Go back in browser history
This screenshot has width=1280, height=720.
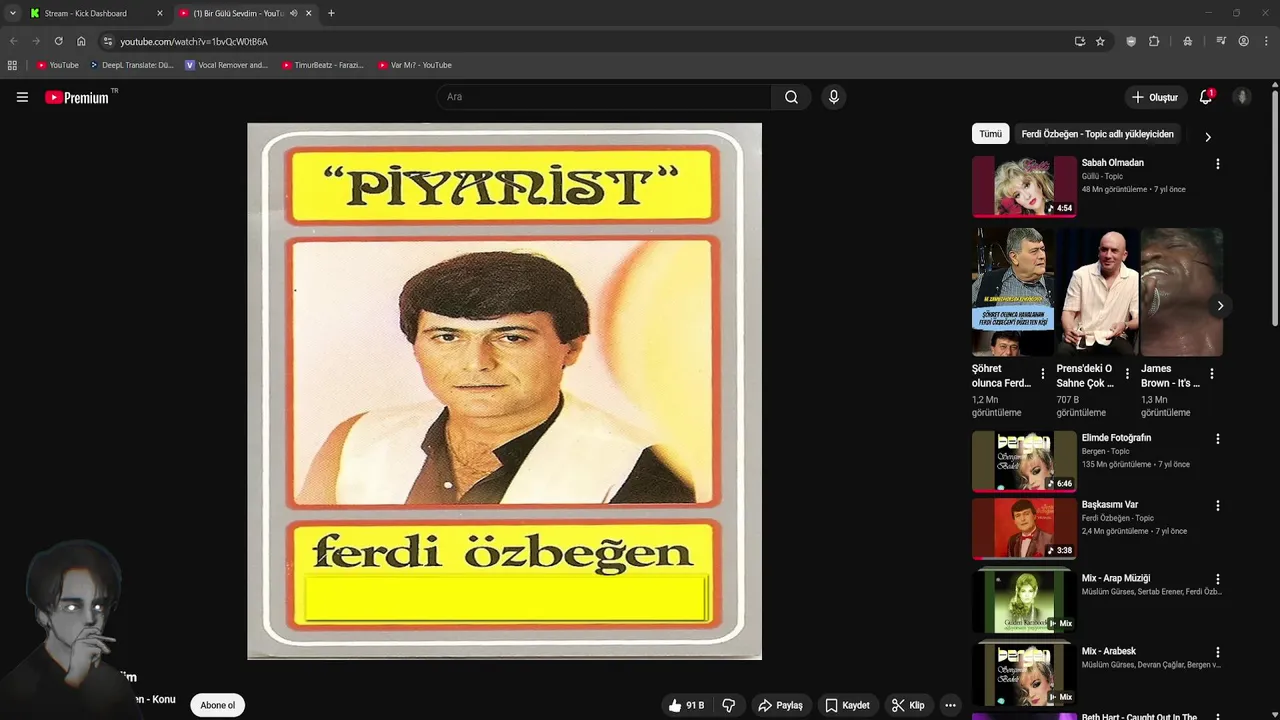[13, 41]
